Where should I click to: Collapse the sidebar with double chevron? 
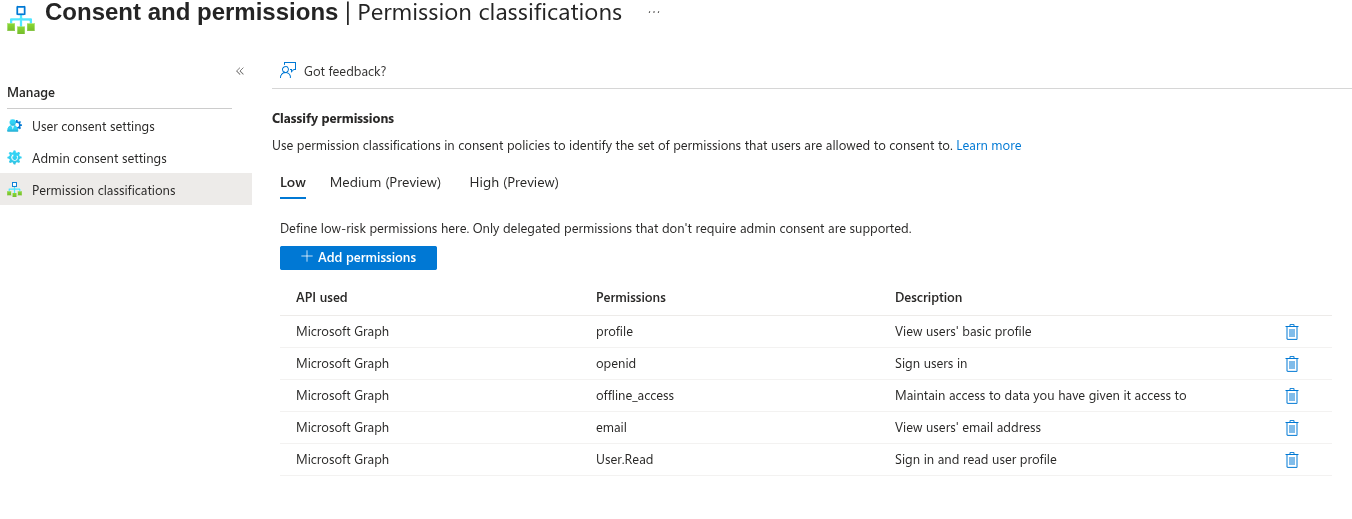click(240, 71)
